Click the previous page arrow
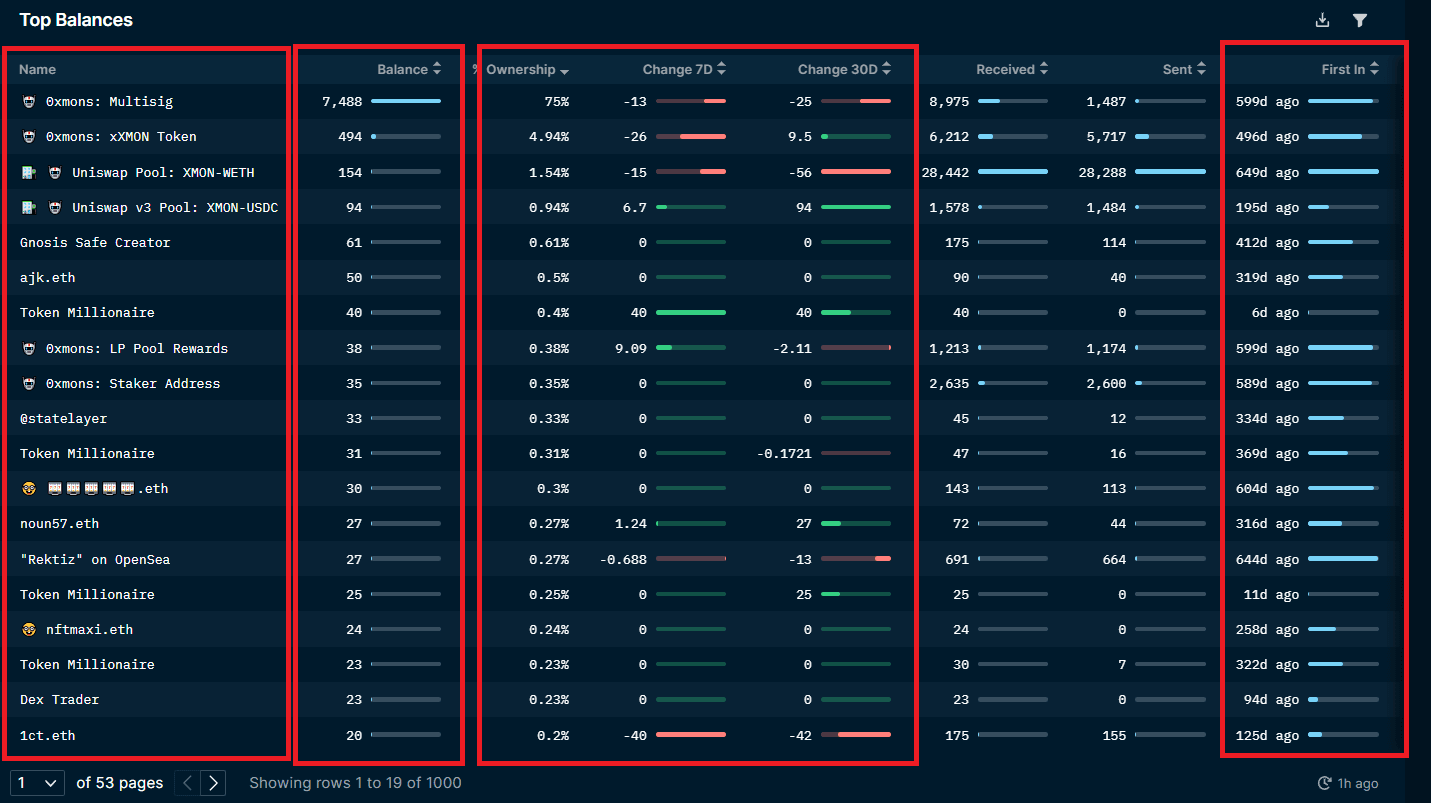This screenshot has width=1431, height=803. (187, 783)
